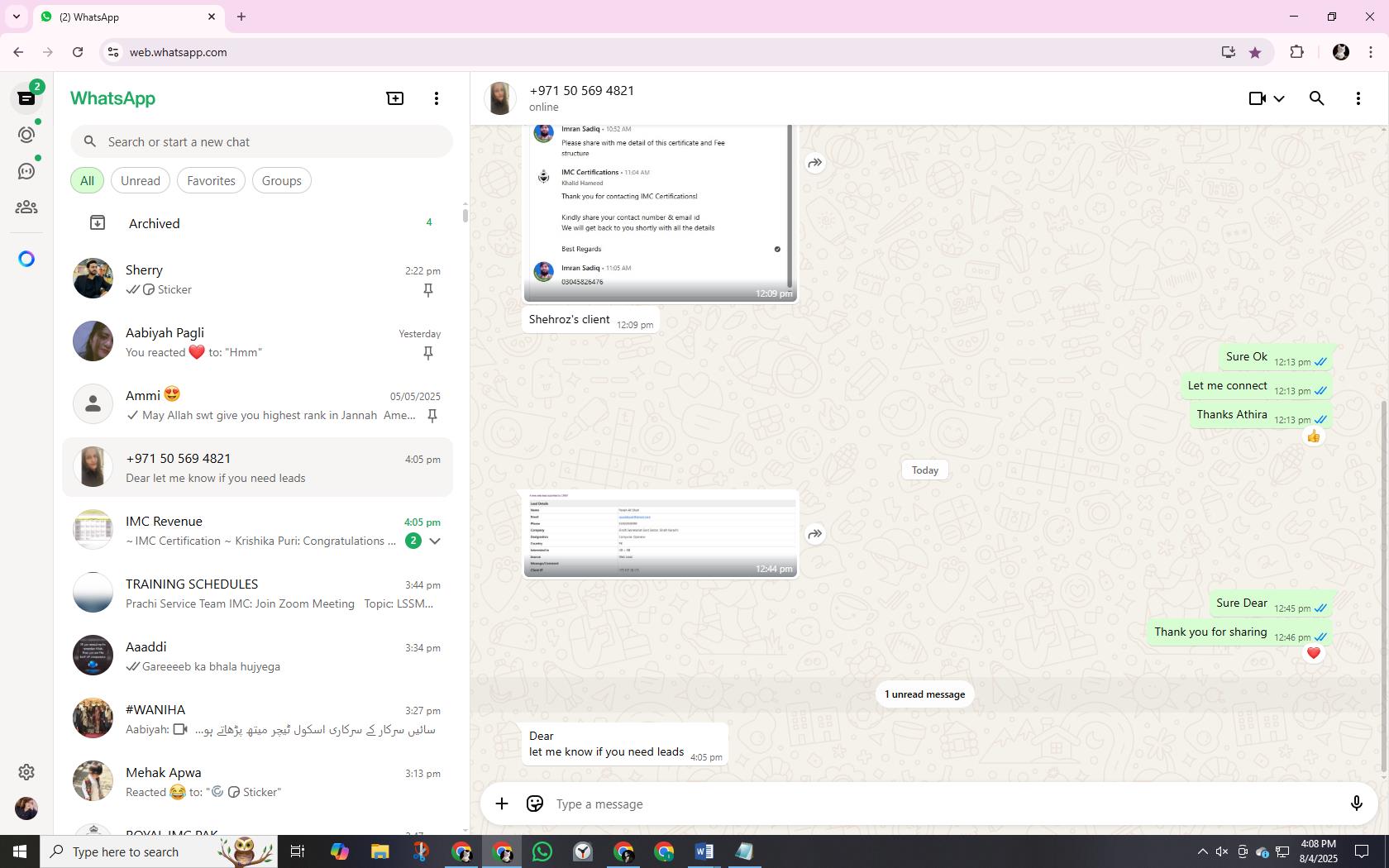Open the browser Extensions puzzle icon
Image resolution: width=1389 pixels, height=868 pixels.
1296,52
